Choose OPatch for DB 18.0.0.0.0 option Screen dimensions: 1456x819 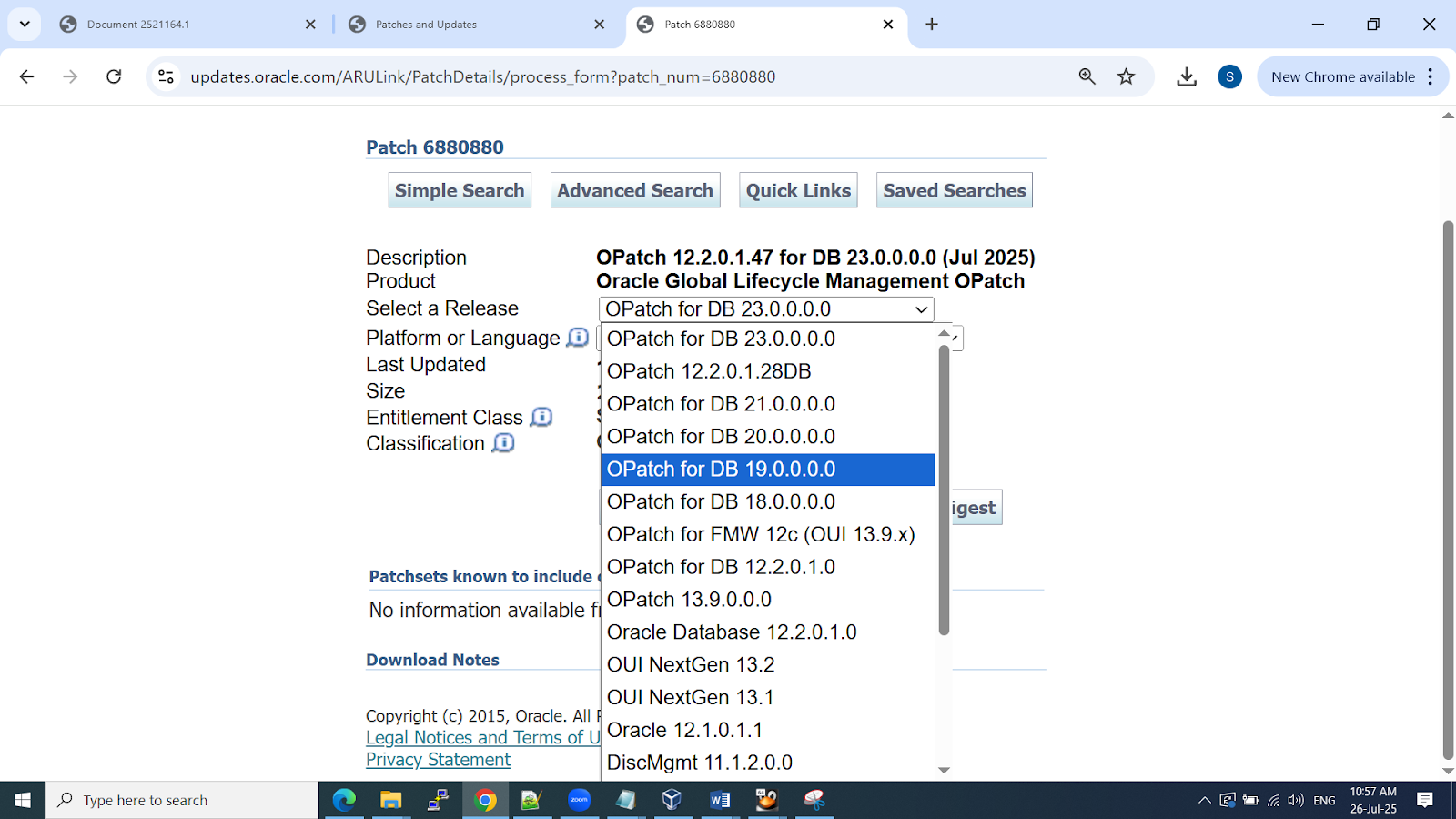(x=768, y=501)
